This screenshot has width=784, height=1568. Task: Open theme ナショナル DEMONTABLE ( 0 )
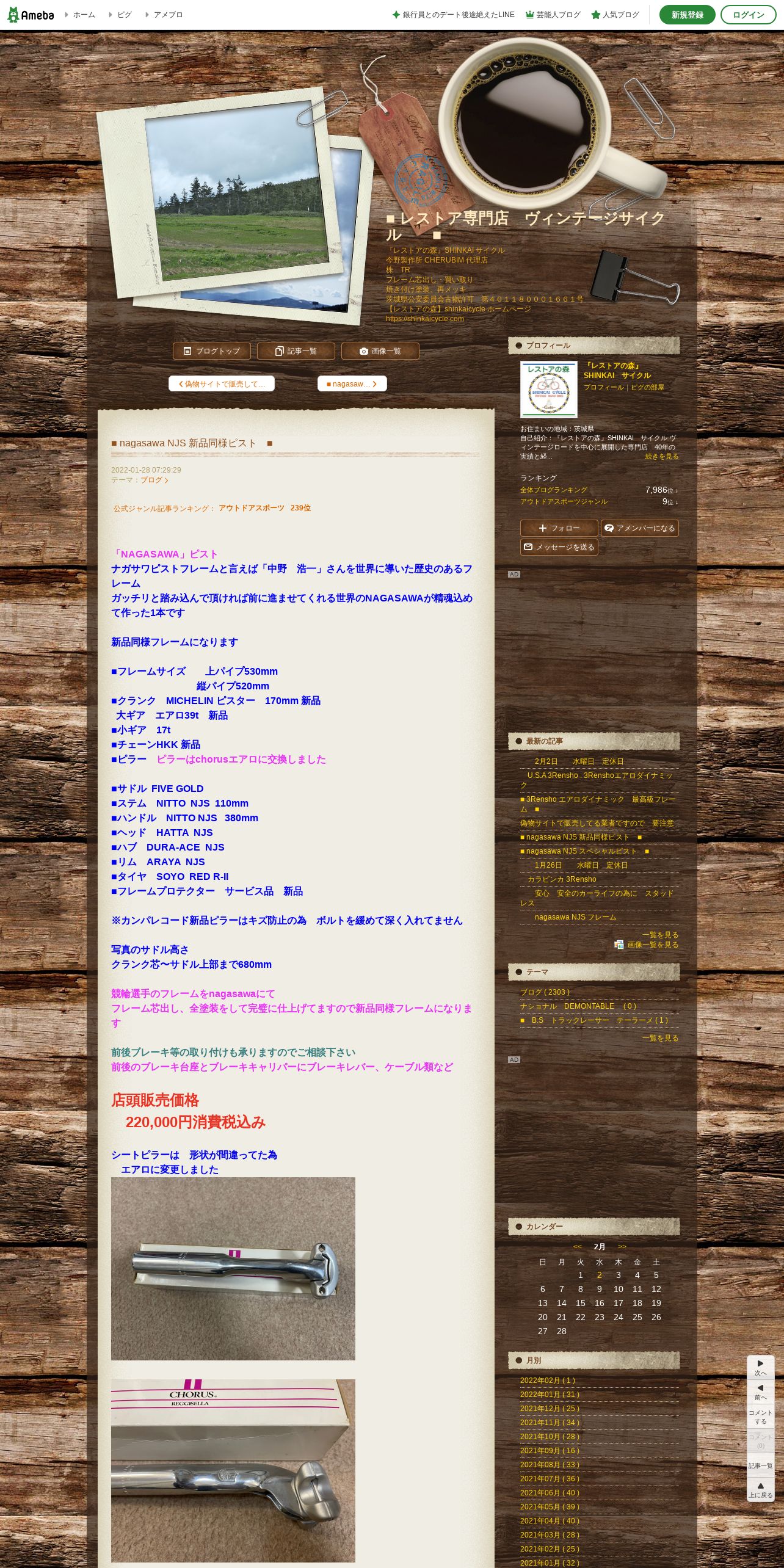tap(579, 1006)
